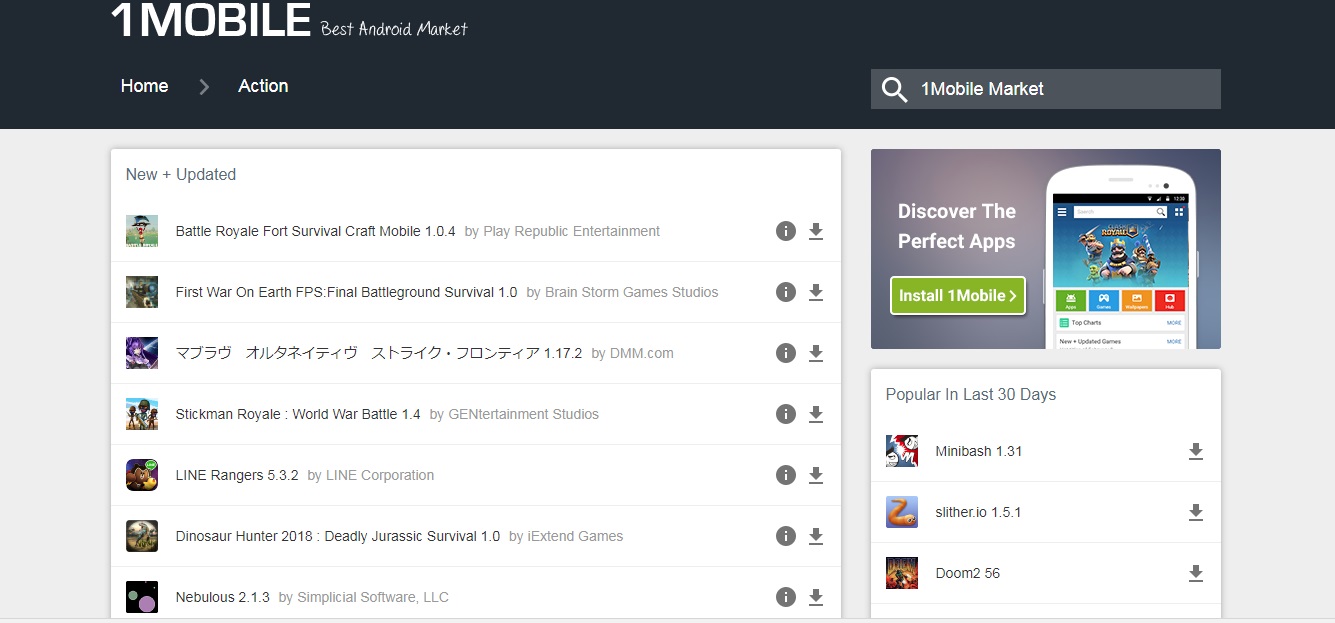Open slither.io 1.5.1 title
Image resolution: width=1335 pixels, height=623 pixels.
978,512
